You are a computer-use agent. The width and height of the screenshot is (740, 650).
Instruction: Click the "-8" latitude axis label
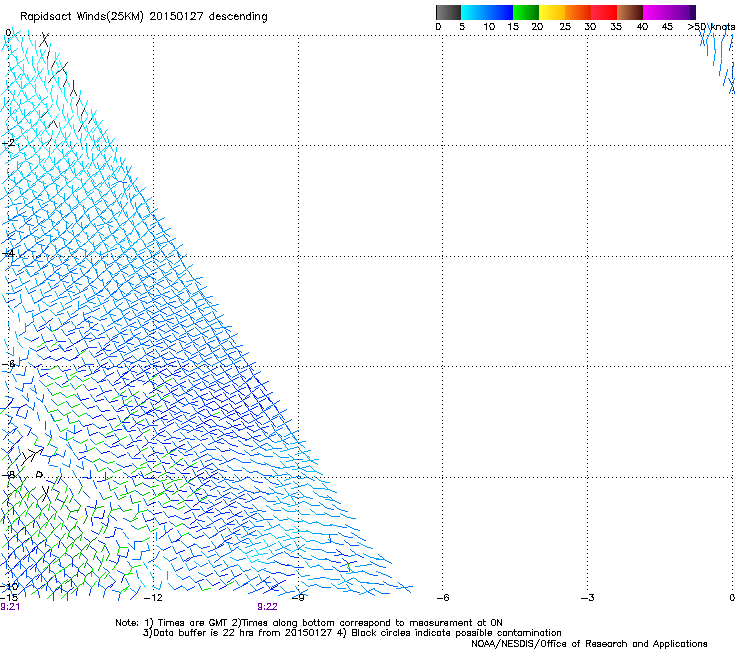8,474
